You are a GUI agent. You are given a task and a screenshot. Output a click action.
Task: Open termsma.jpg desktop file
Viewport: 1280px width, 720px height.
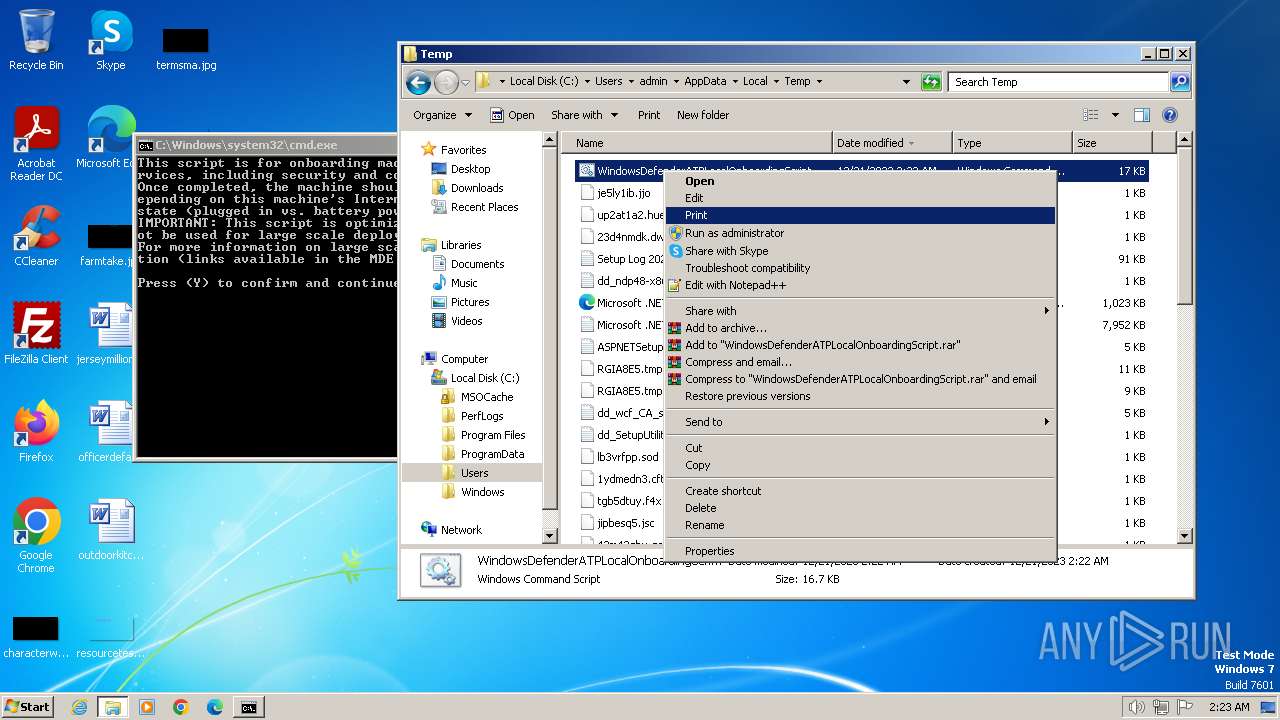[x=186, y=48]
